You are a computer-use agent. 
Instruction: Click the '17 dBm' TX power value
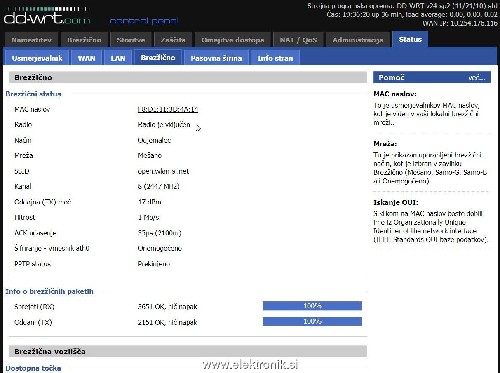[x=149, y=202]
